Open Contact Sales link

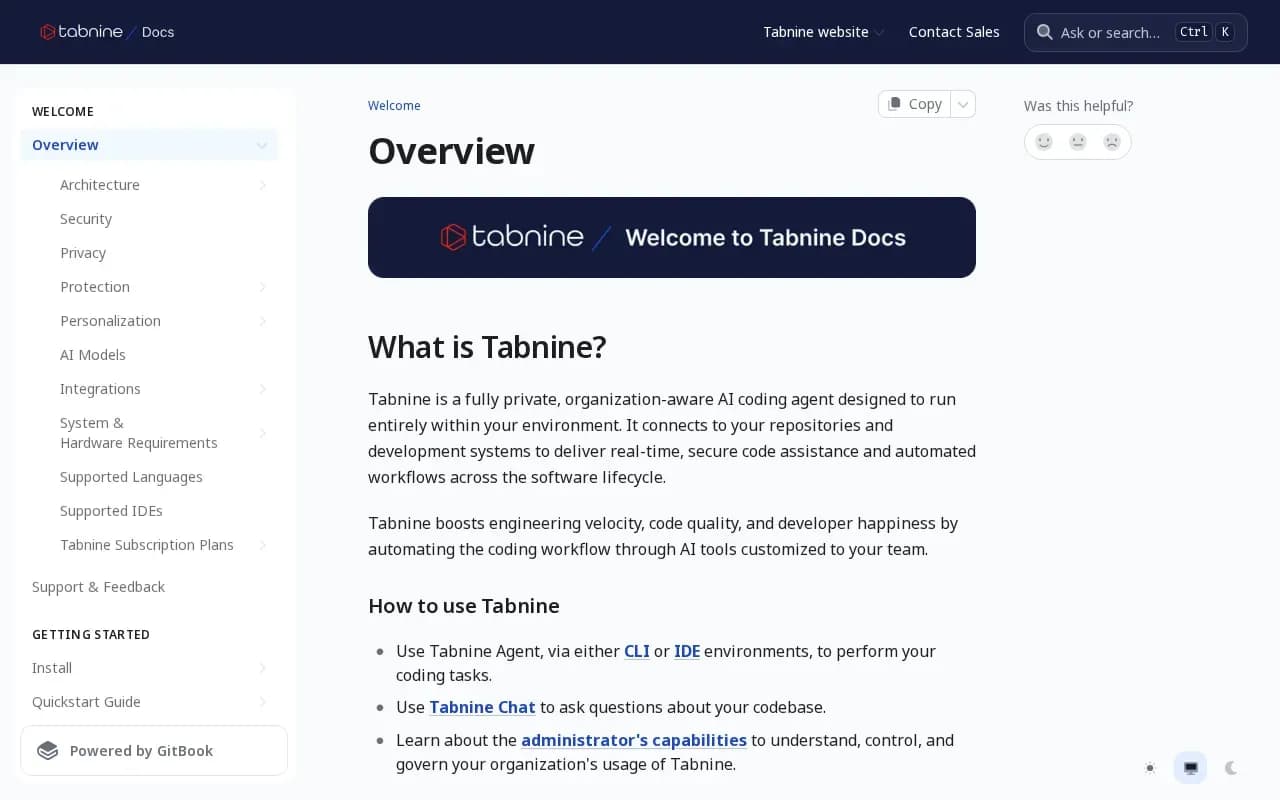(x=954, y=32)
